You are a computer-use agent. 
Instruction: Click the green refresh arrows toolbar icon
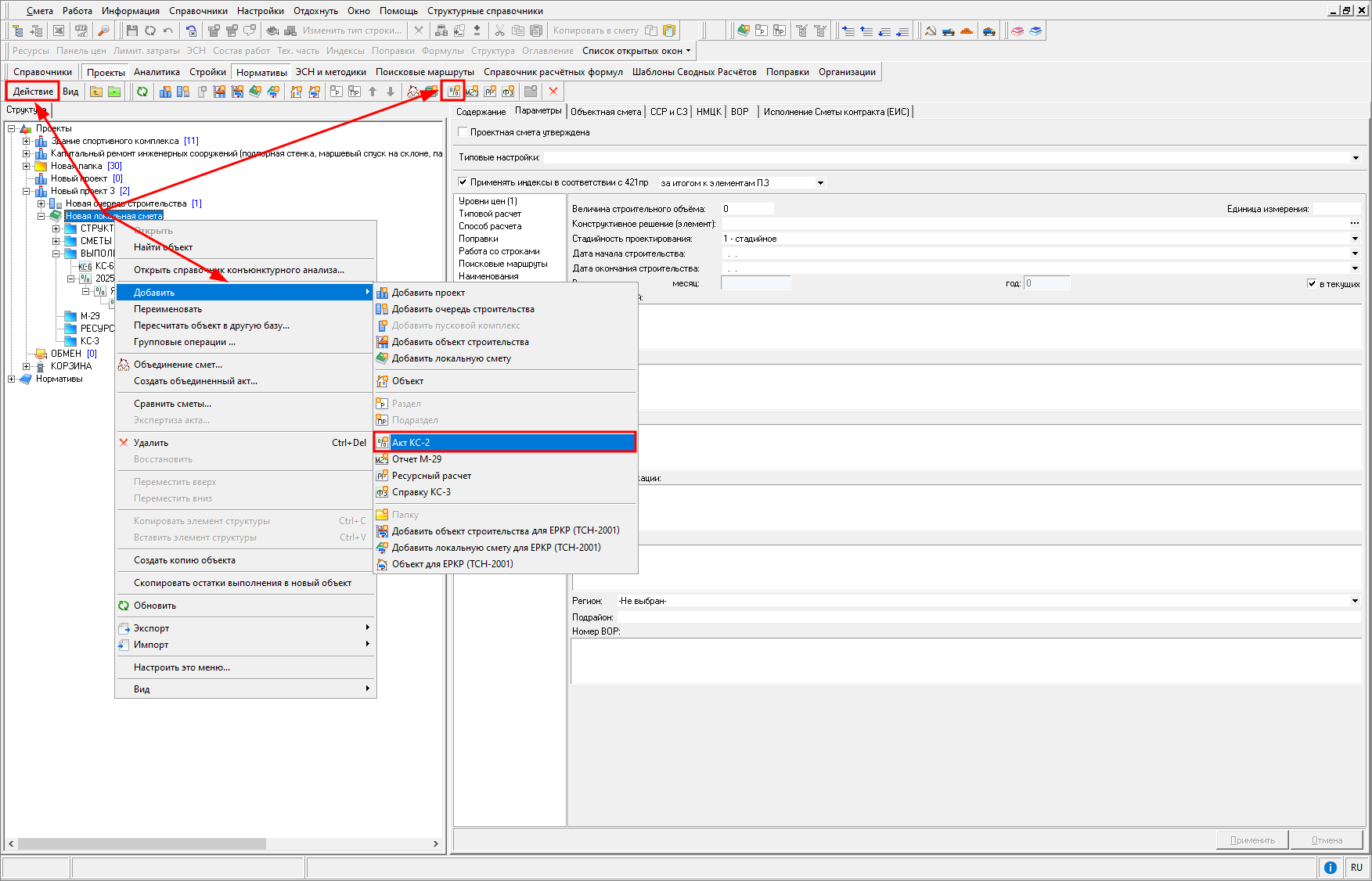tap(142, 92)
